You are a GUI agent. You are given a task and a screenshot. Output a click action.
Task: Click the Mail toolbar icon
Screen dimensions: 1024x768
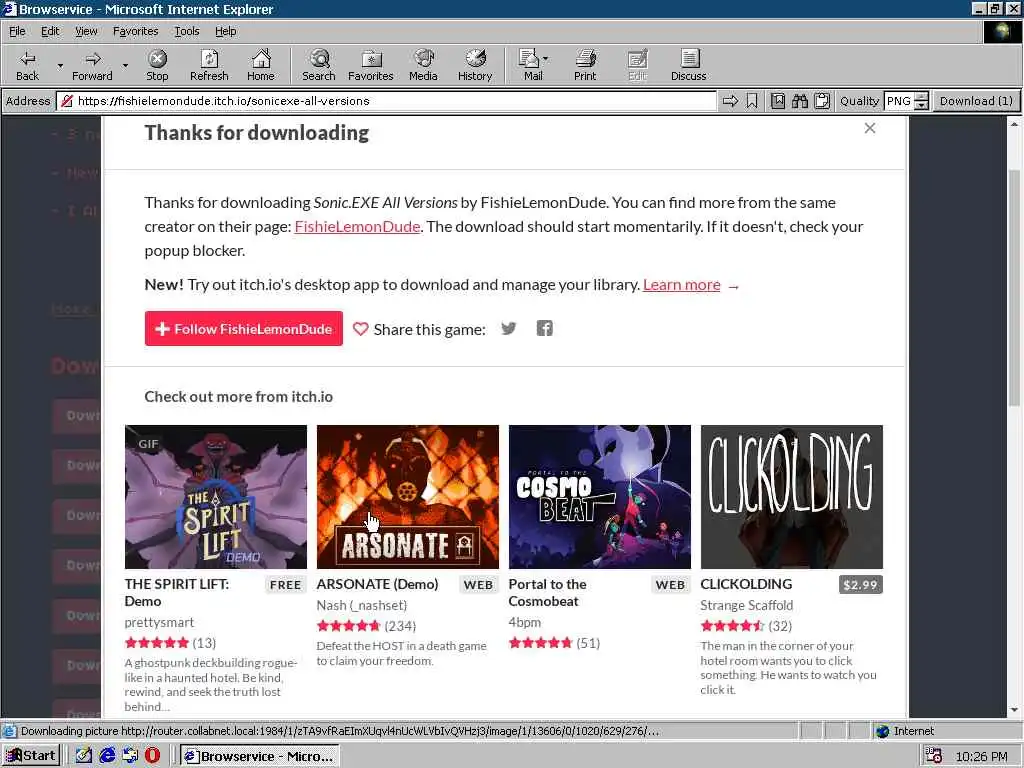533,65
